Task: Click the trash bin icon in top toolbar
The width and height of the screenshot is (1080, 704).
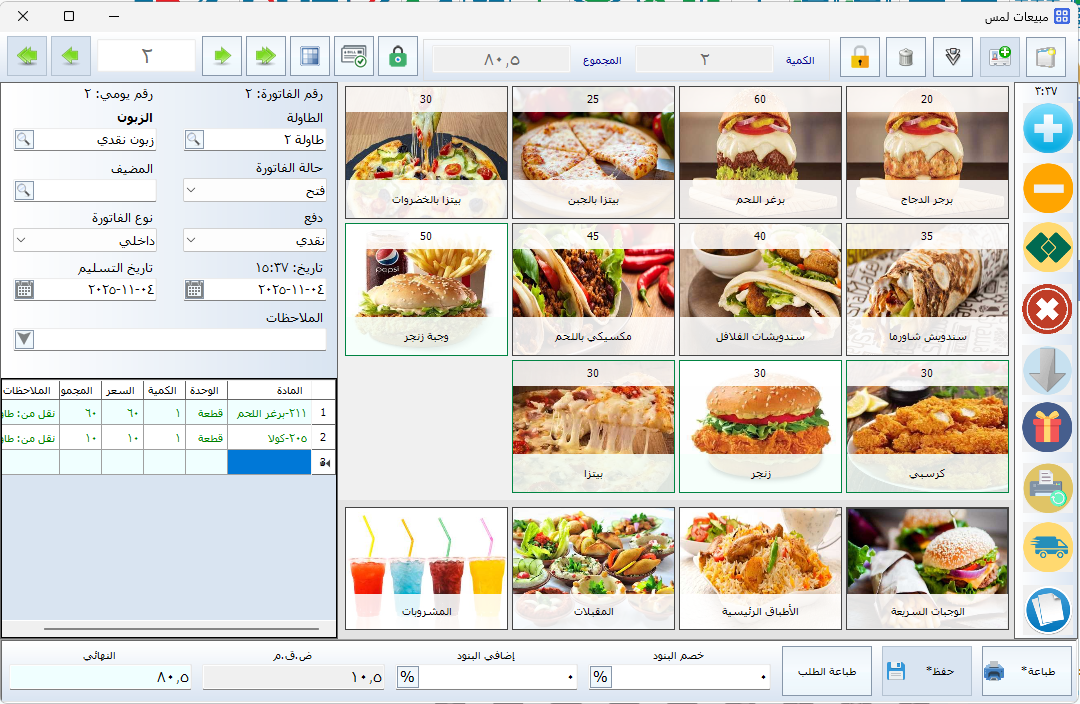Action: pos(906,57)
